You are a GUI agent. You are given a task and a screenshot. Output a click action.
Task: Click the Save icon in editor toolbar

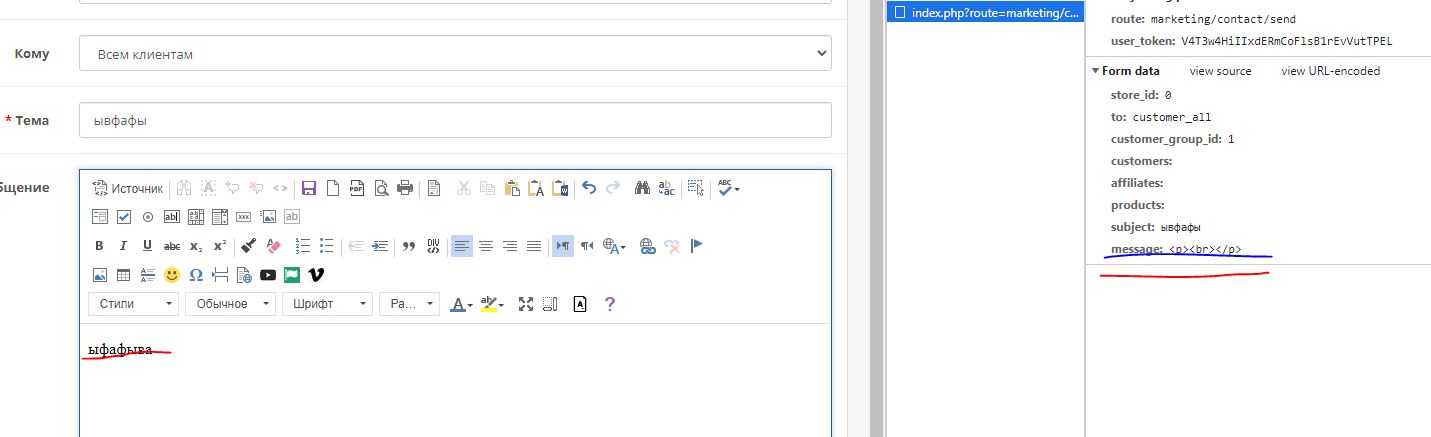[x=308, y=188]
